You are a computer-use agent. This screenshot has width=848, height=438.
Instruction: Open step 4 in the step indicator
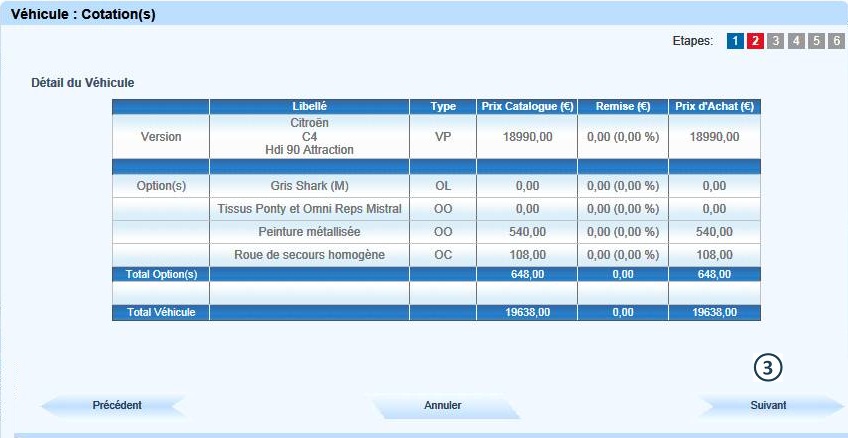[796, 41]
